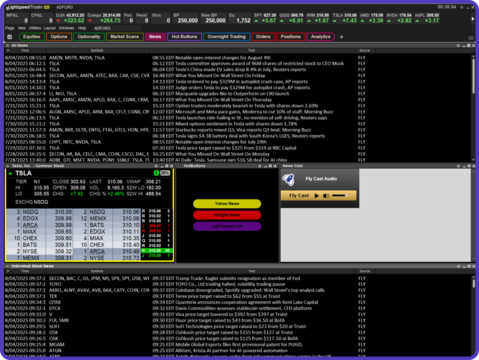Open the Google News hot button
The image size is (479, 360).
click(227, 215)
